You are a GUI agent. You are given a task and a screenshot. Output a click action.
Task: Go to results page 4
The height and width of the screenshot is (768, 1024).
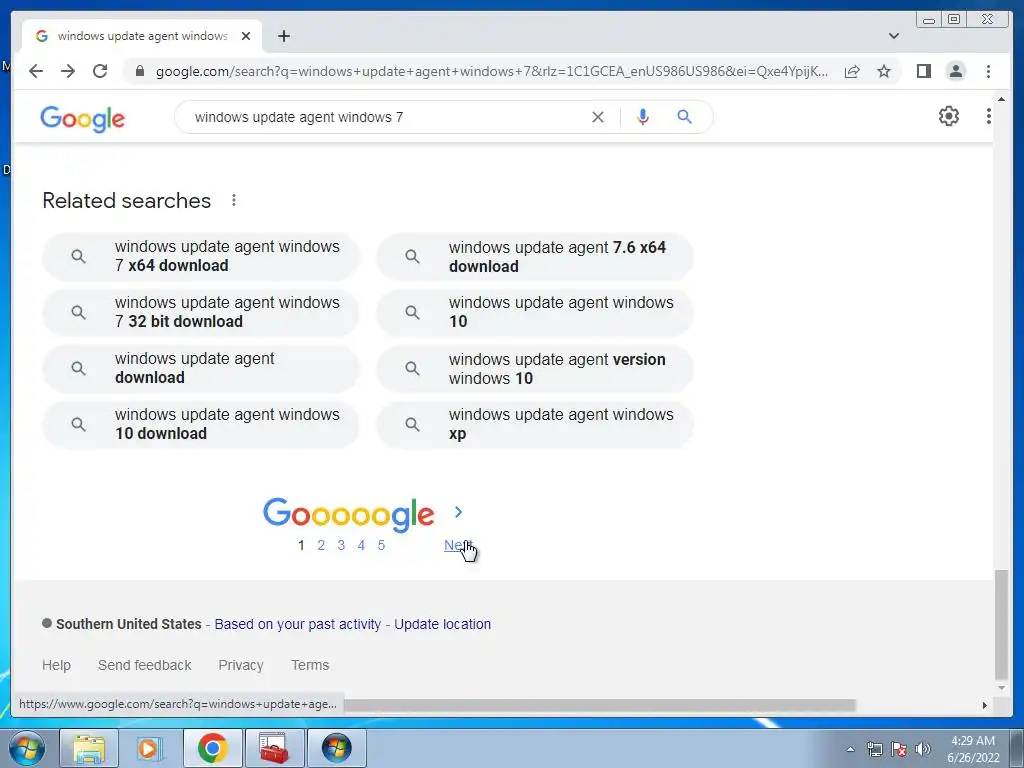(361, 545)
